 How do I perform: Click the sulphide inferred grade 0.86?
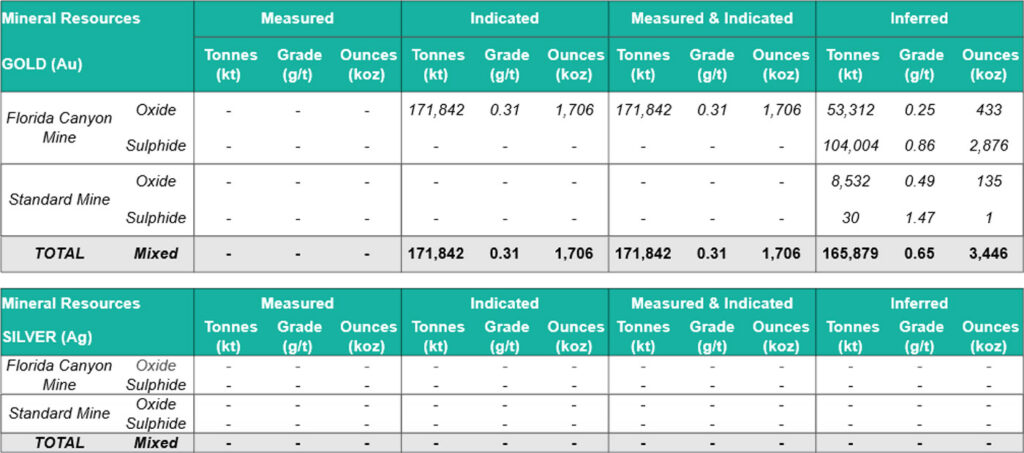(x=921, y=146)
